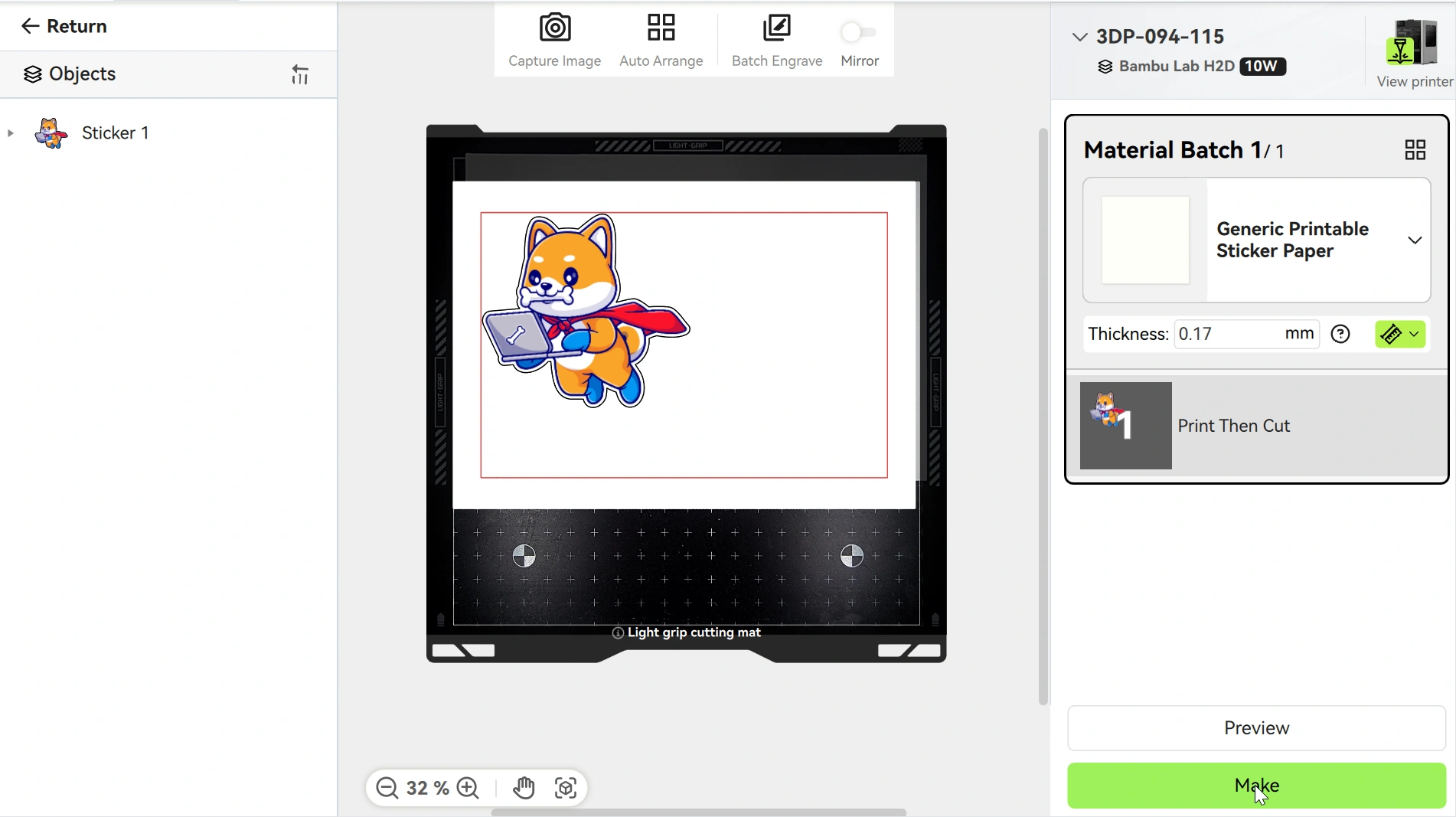The height and width of the screenshot is (817, 1456).
Task: Click the 10W laser badge
Action: coord(1263,67)
